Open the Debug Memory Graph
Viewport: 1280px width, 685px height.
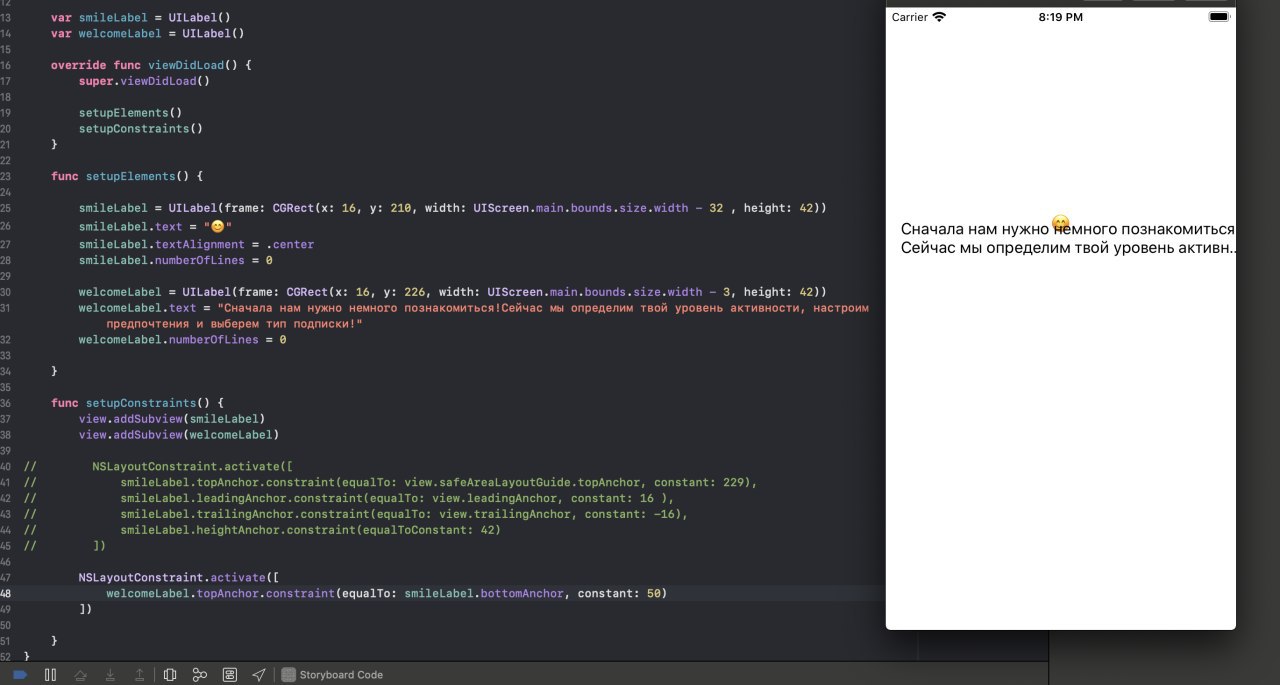tap(199, 675)
